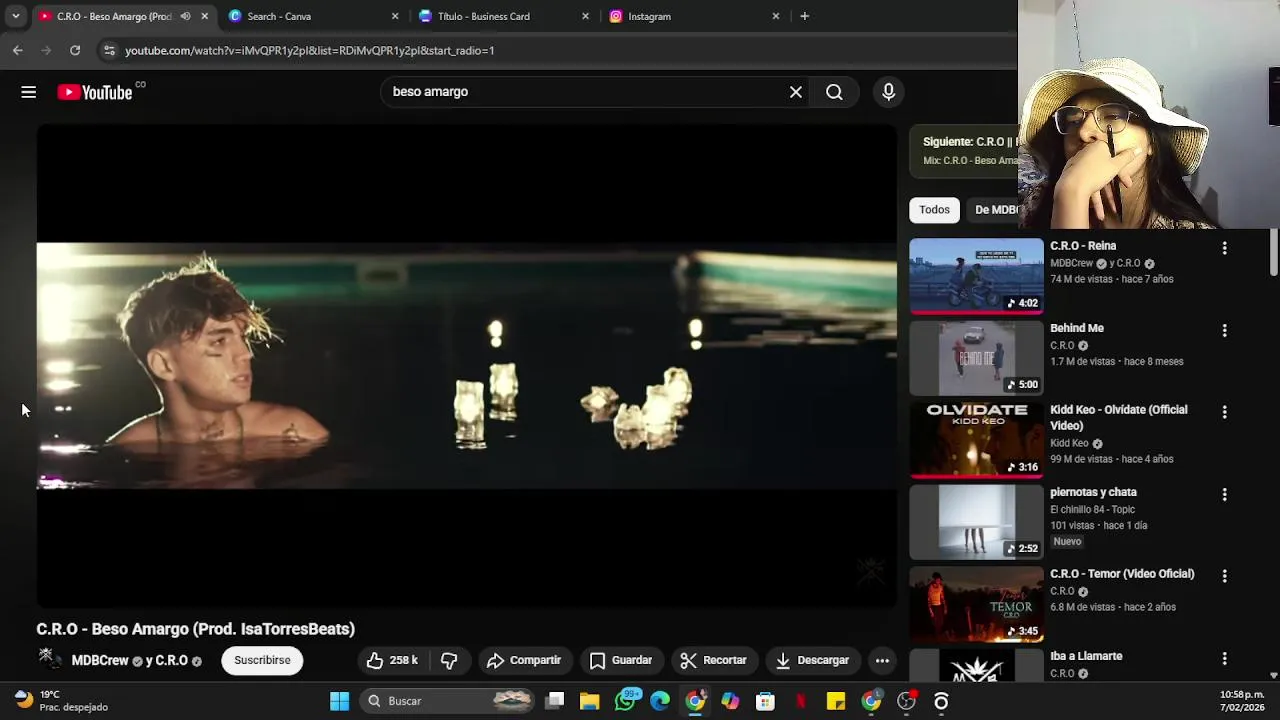Click El chinillo 84 - Topic channel
This screenshot has width=1280, height=720.
[1092, 509]
